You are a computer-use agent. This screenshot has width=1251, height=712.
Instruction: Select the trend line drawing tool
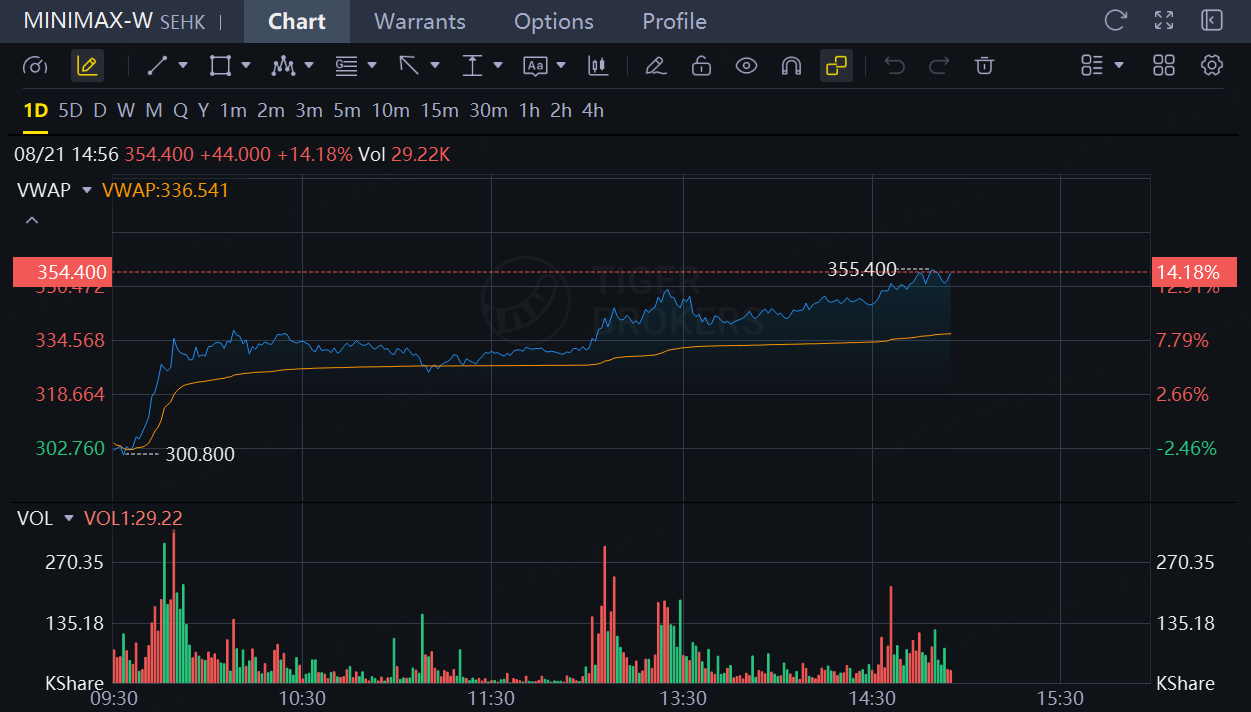point(157,66)
